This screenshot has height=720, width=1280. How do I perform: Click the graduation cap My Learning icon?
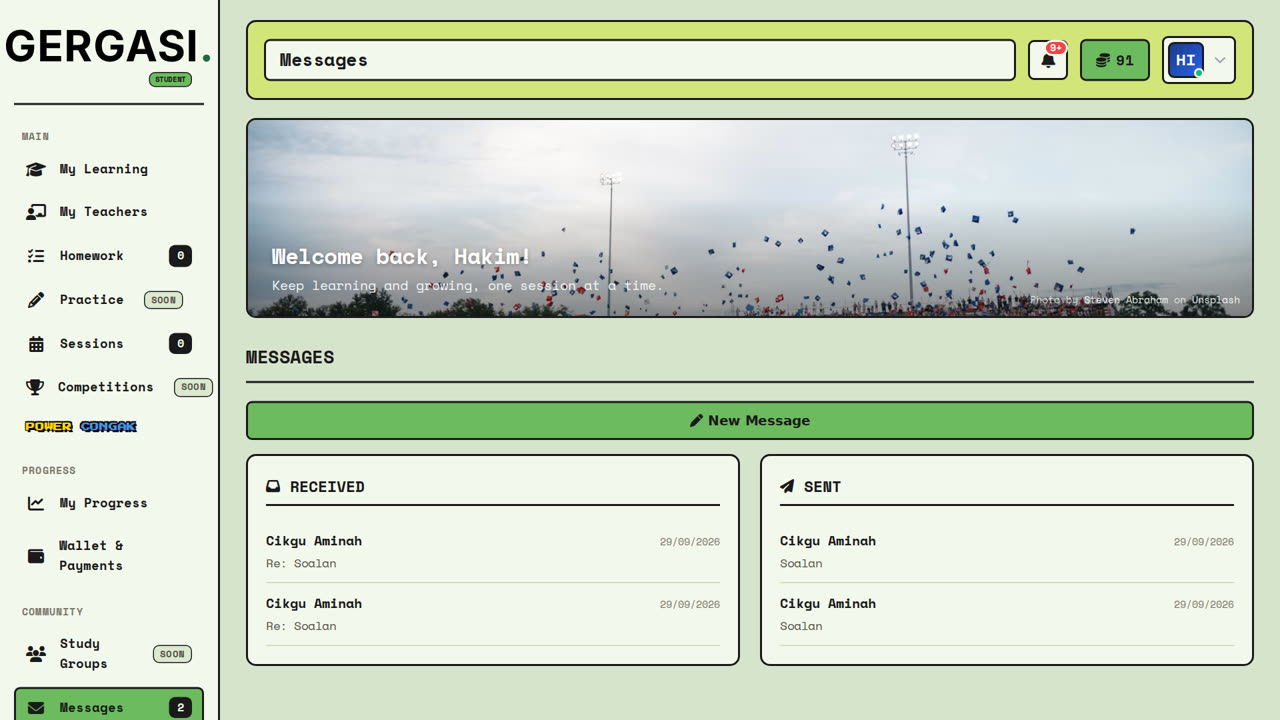click(36, 169)
